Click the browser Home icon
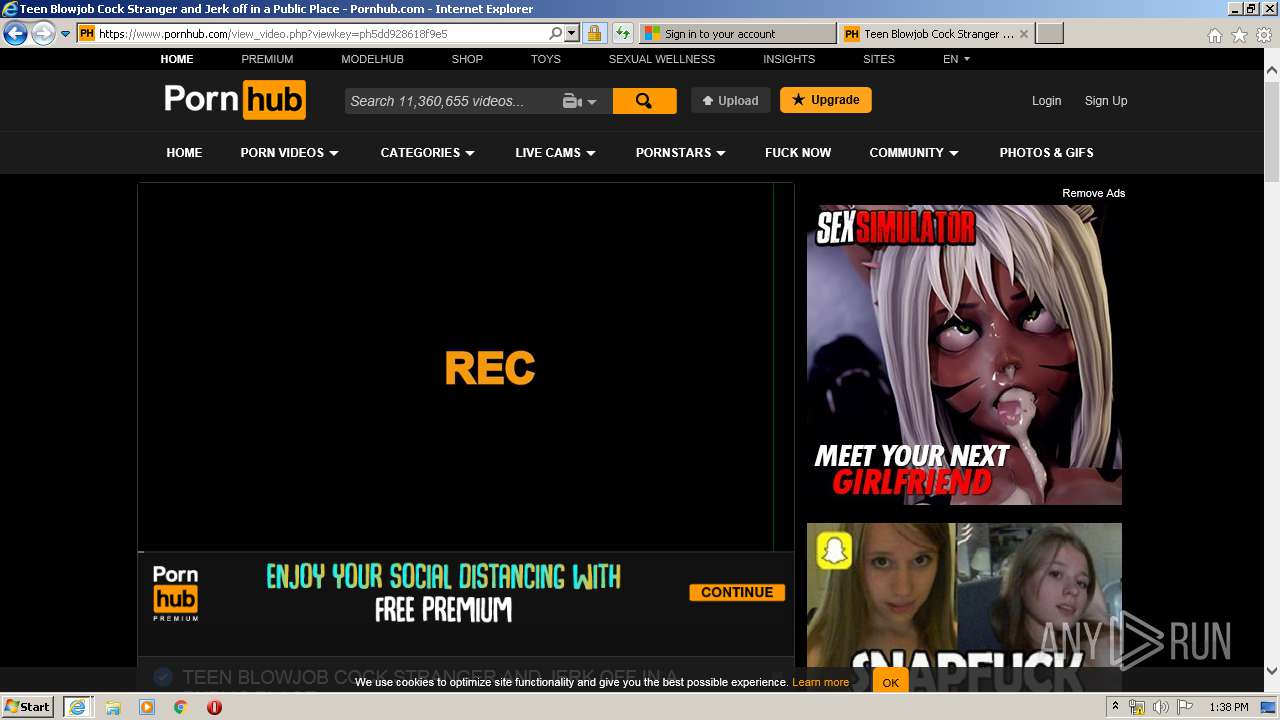 pyautogui.click(x=1215, y=35)
